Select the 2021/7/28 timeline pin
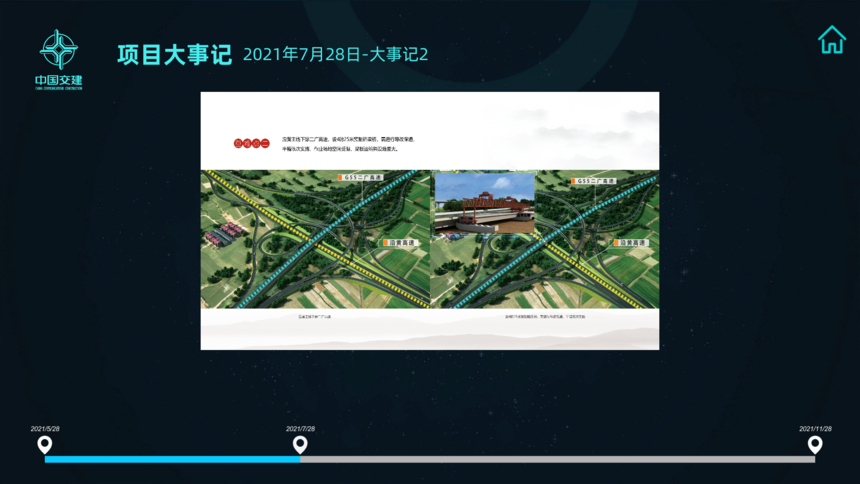Image resolution: width=860 pixels, height=484 pixels. tap(299, 444)
